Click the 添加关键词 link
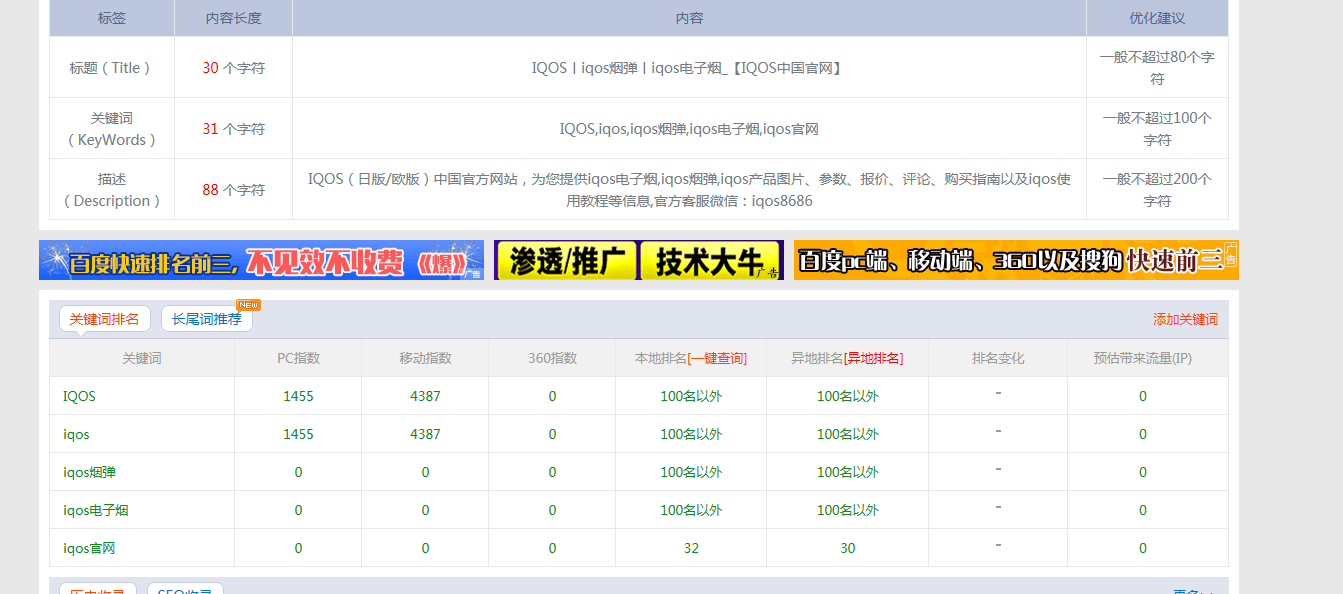 [x=1185, y=320]
